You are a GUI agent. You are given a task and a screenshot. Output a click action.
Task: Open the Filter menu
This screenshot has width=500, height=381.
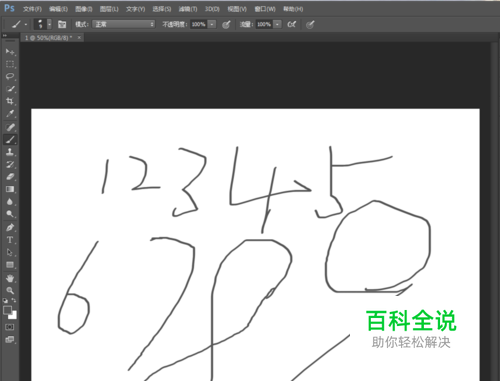tap(188, 9)
